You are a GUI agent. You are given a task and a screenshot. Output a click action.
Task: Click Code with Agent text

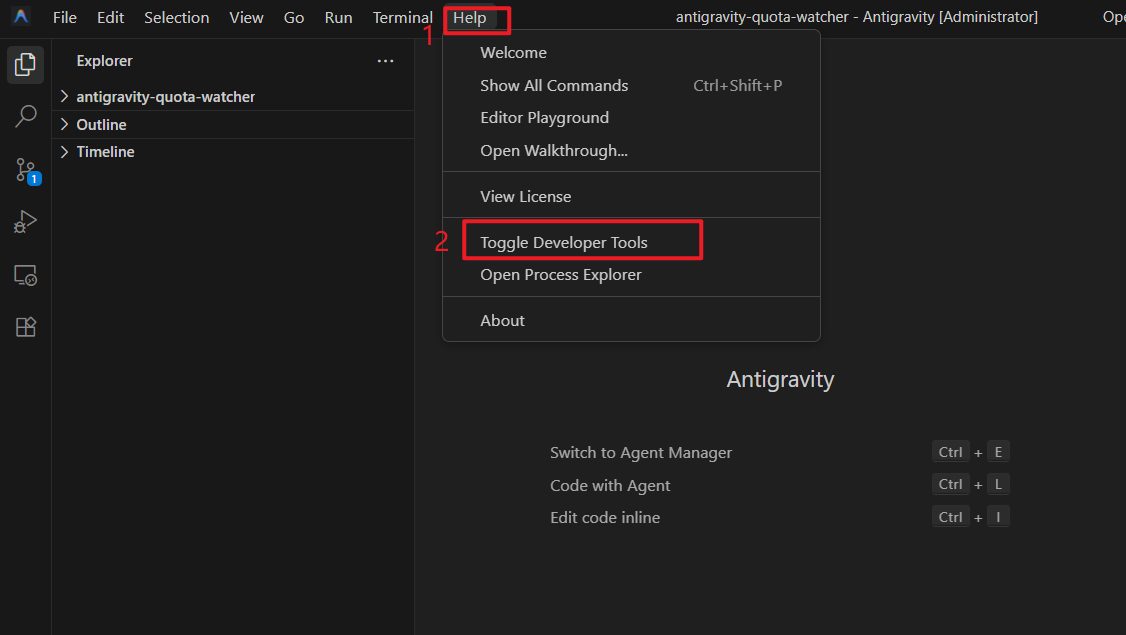pos(610,486)
